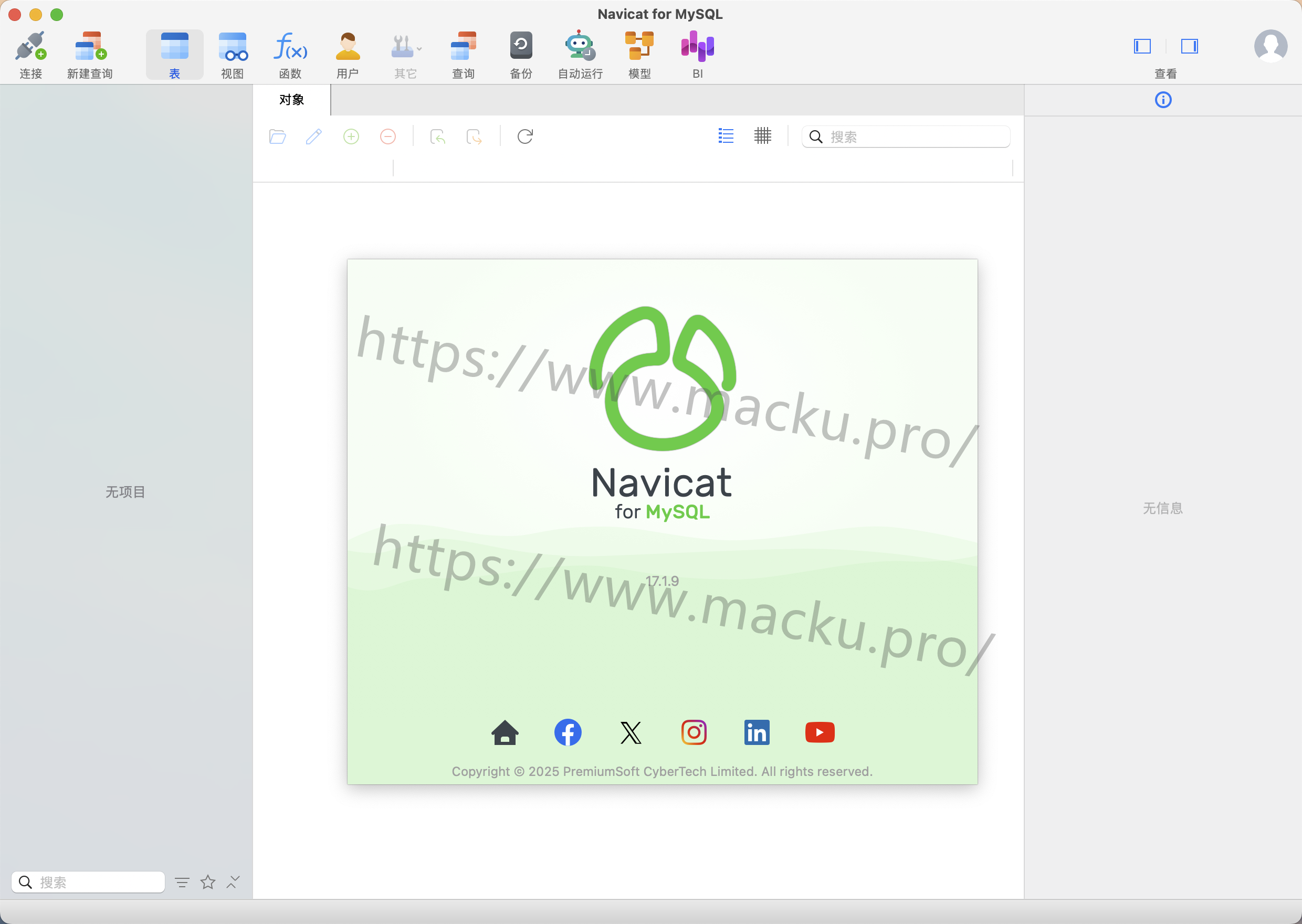Image resolution: width=1302 pixels, height=924 pixels.
Task: Click the Navicat logo on the splash
Action: (663, 379)
